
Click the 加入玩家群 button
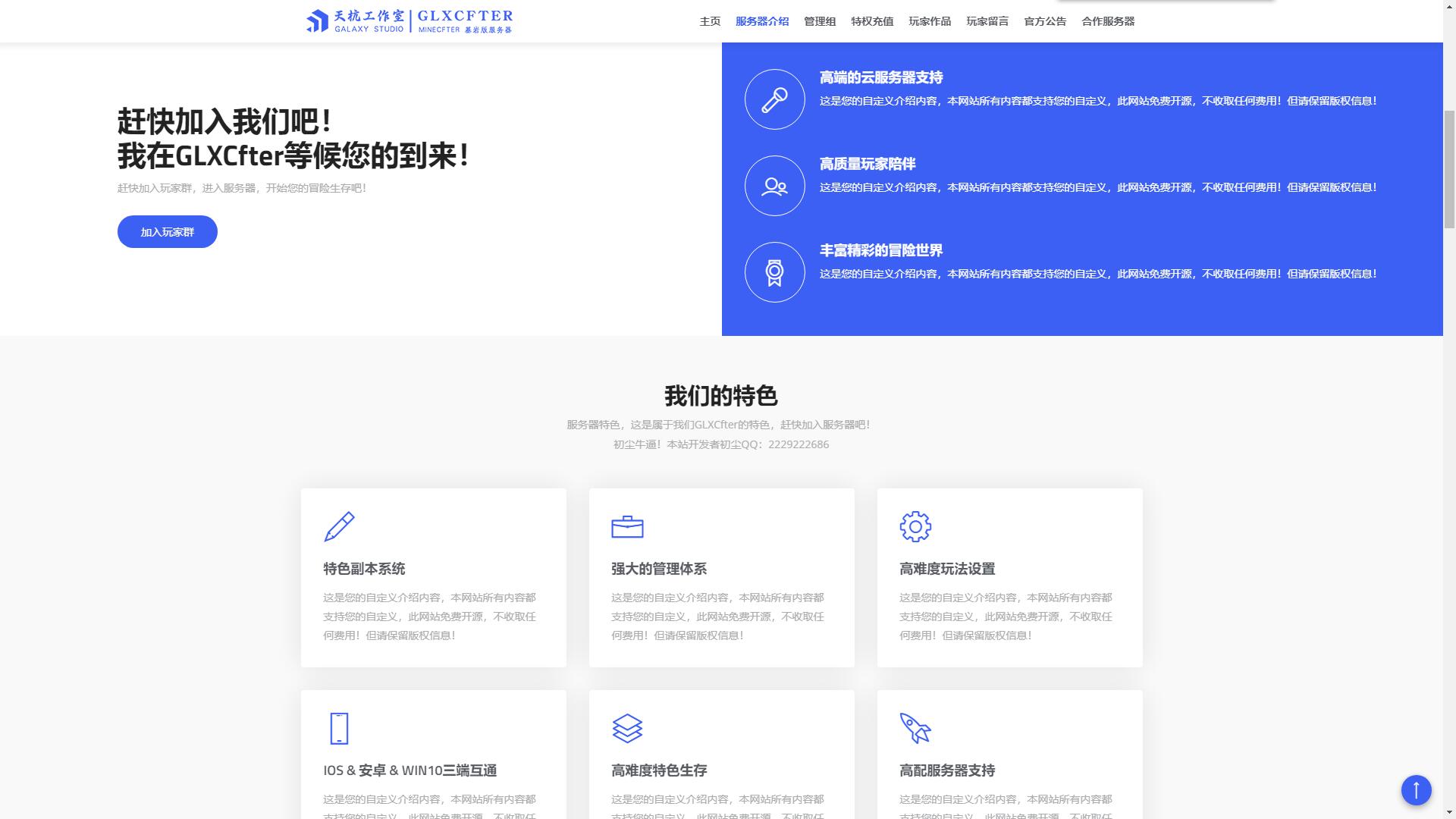point(166,231)
